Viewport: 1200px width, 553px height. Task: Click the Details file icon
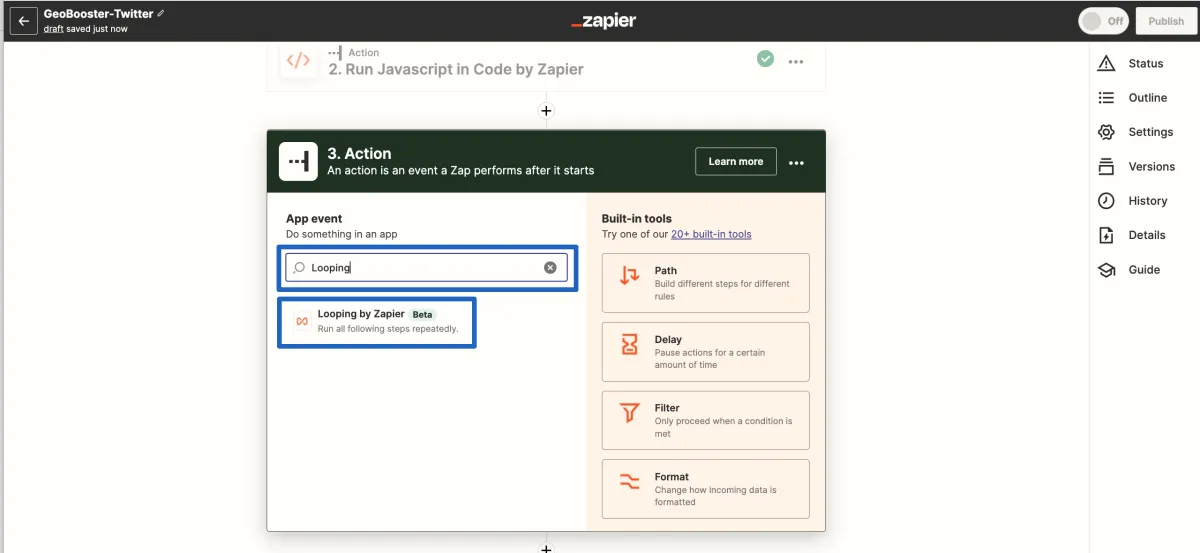(1106, 235)
